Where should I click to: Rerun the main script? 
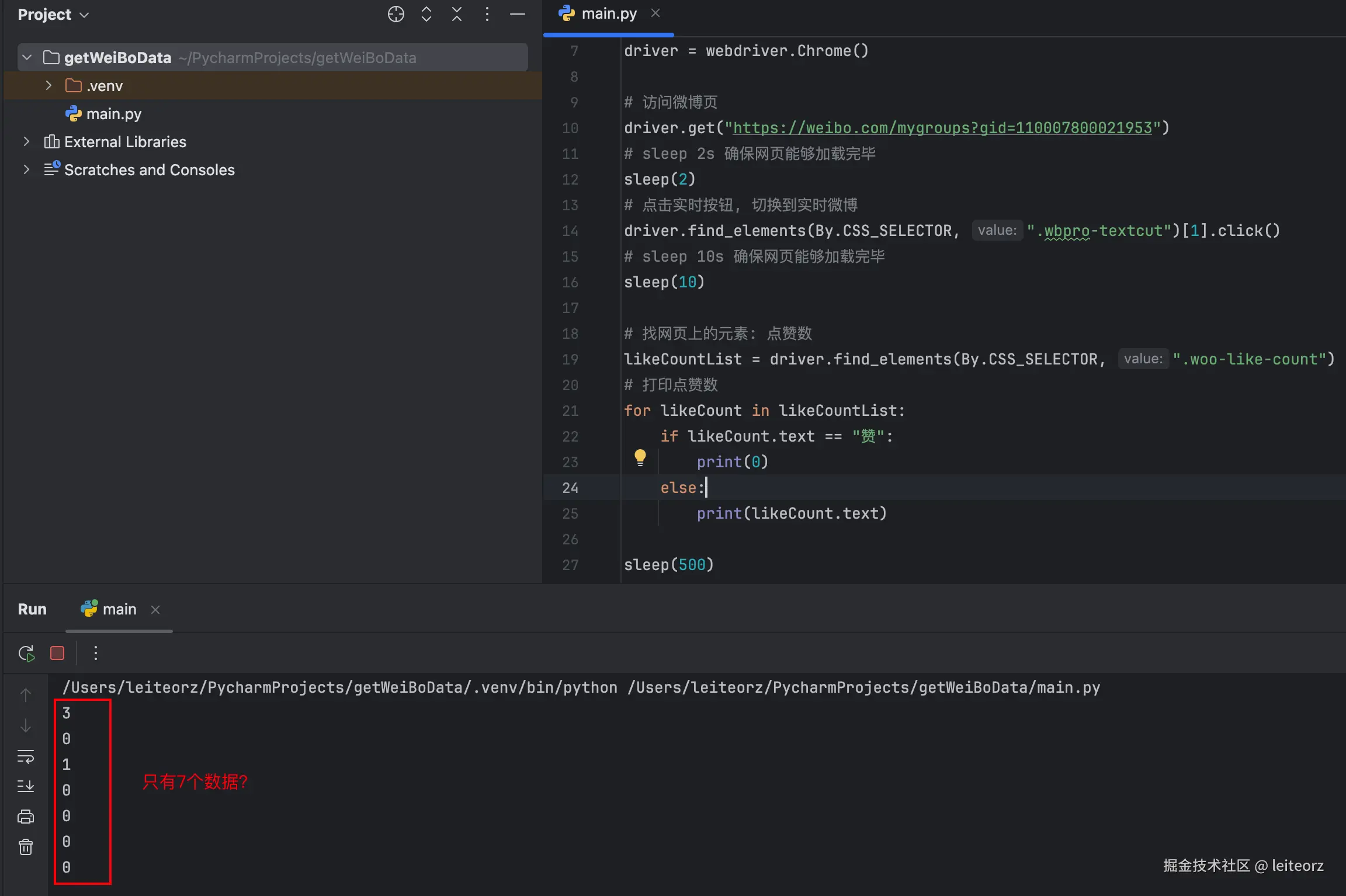26,653
